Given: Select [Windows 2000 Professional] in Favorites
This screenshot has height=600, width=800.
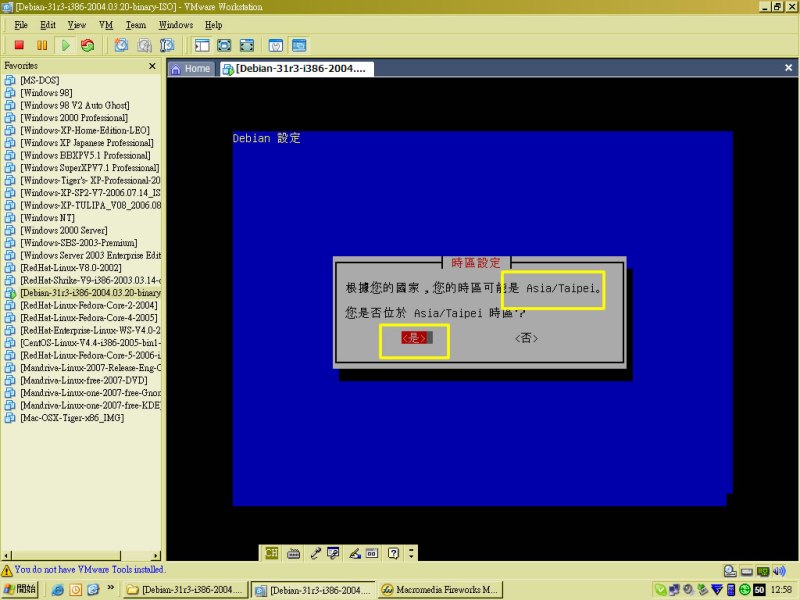Looking at the screenshot, I should coord(74,118).
